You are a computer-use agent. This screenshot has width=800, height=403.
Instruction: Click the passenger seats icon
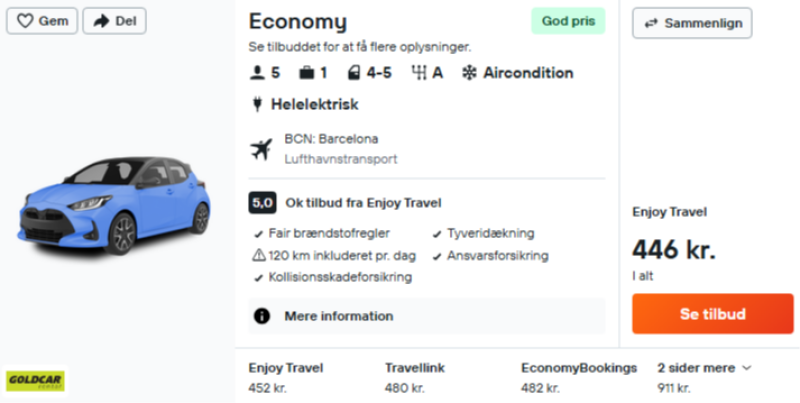point(257,73)
